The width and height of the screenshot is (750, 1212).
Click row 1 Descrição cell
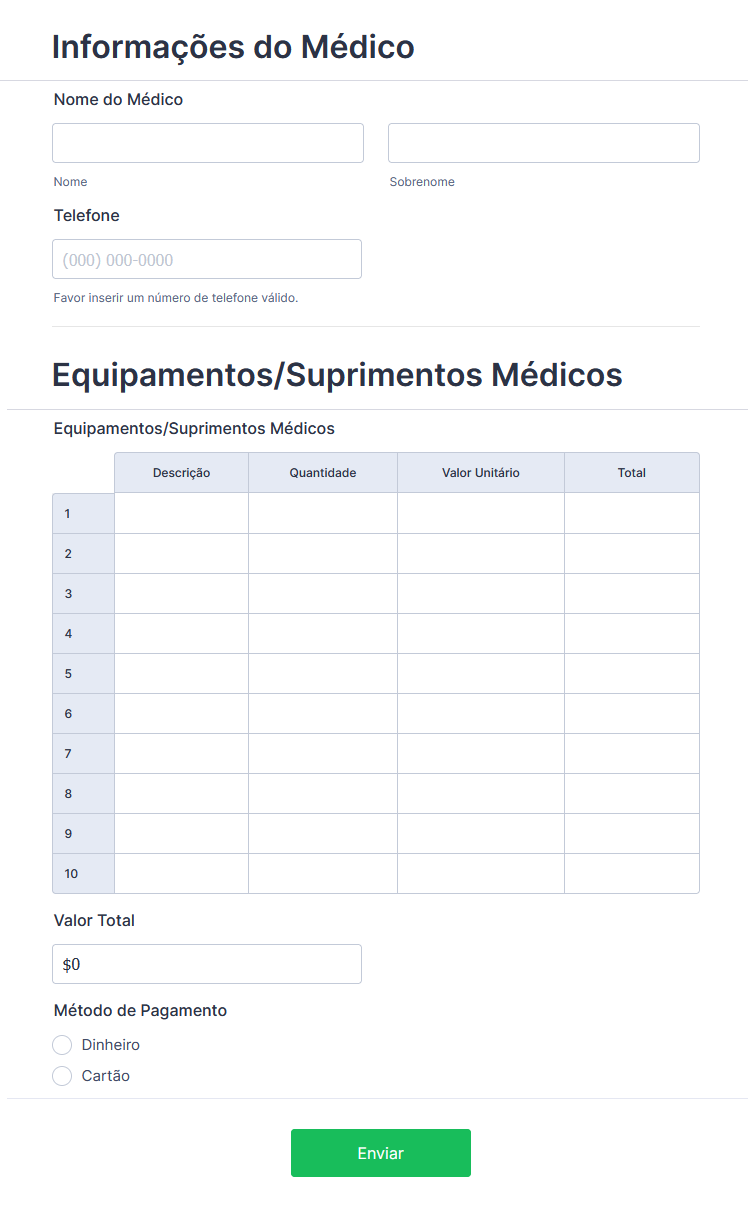point(181,513)
